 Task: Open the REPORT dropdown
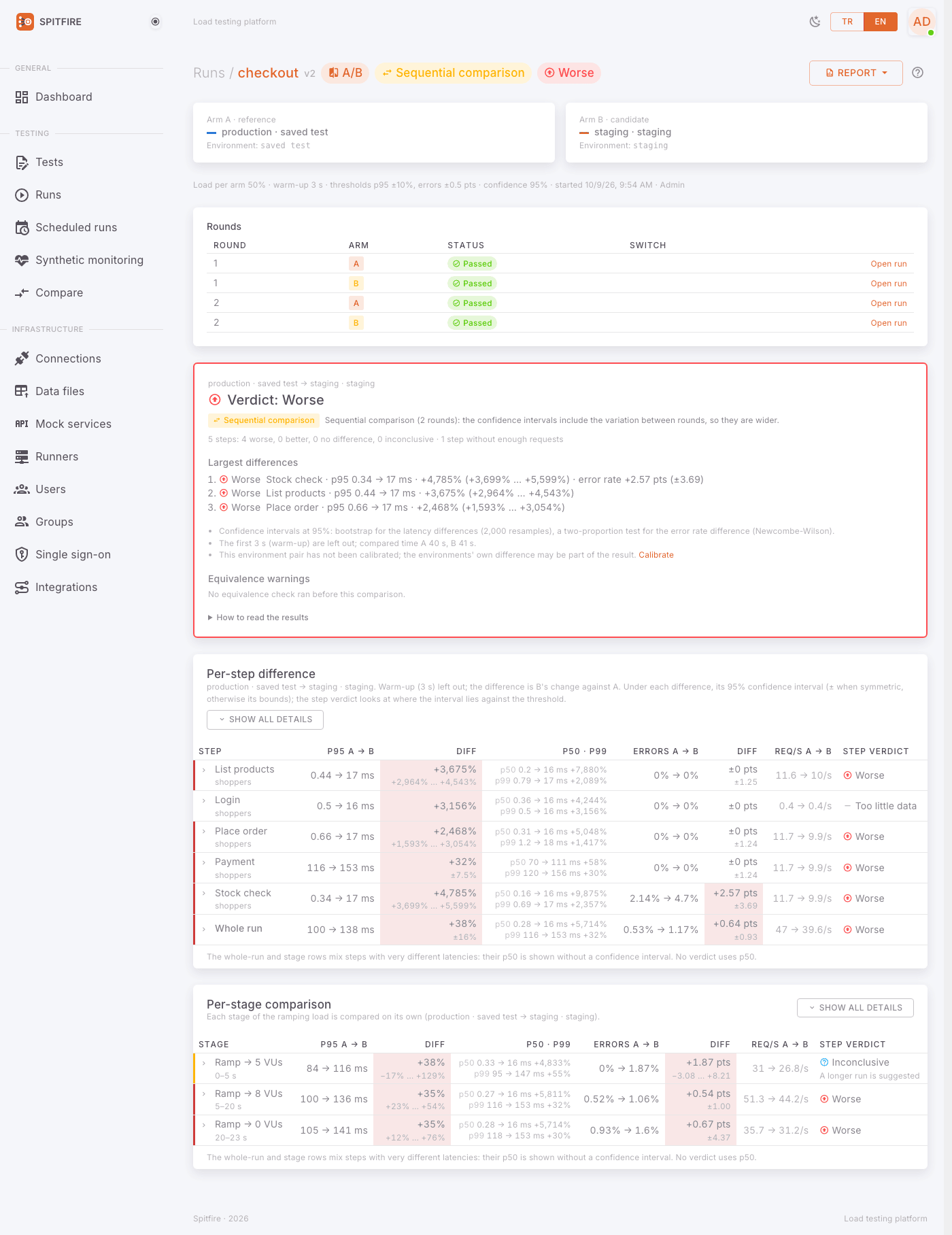click(855, 73)
